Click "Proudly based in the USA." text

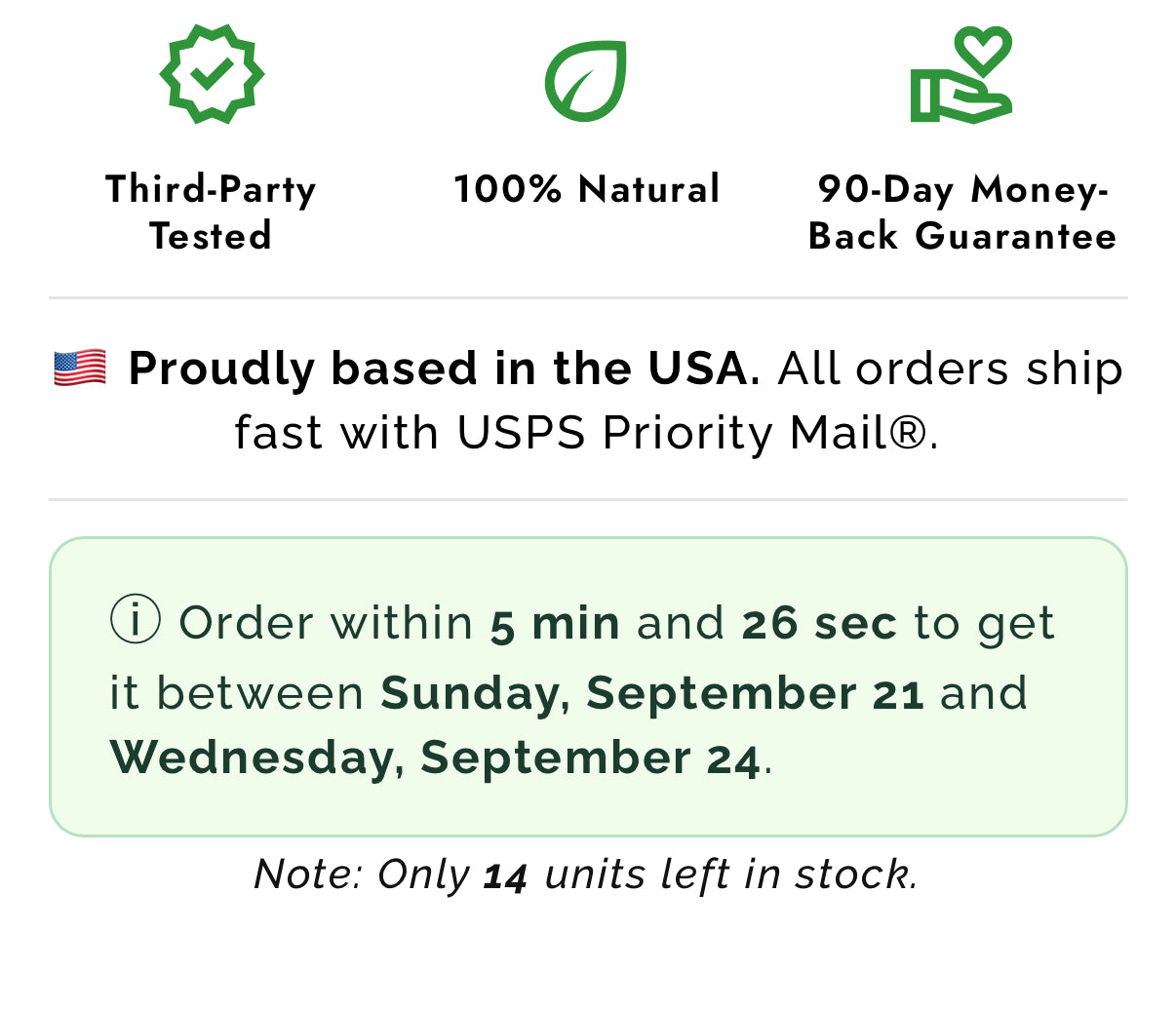tap(444, 369)
